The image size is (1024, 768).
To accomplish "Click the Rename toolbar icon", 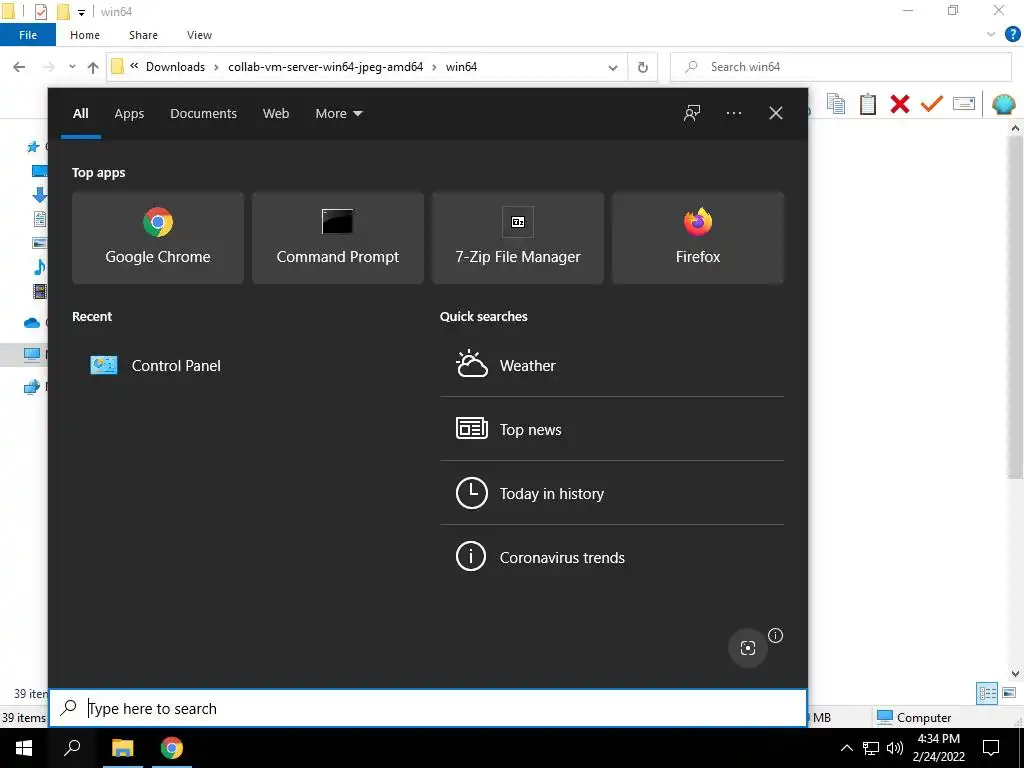I will (964, 104).
